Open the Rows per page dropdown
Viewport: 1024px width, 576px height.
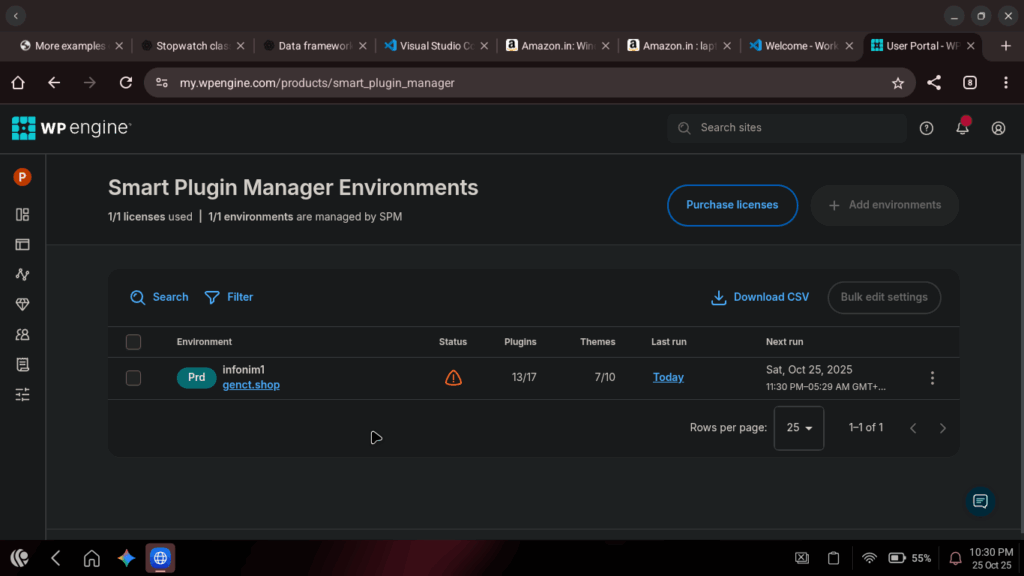(x=798, y=428)
